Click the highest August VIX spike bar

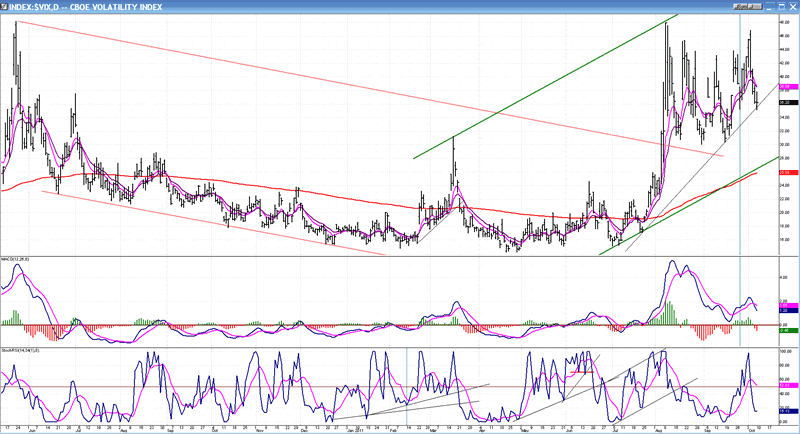(x=667, y=24)
